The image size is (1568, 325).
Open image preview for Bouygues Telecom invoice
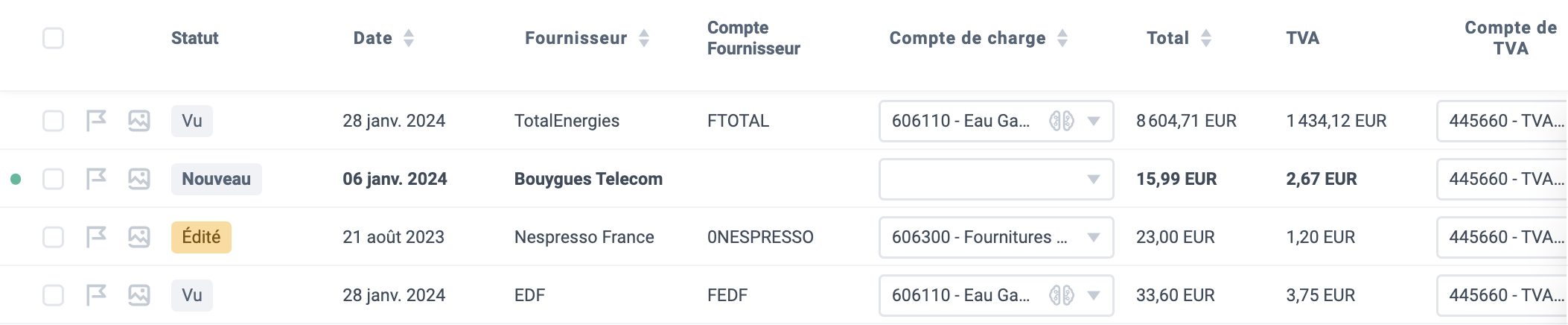tap(139, 179)
